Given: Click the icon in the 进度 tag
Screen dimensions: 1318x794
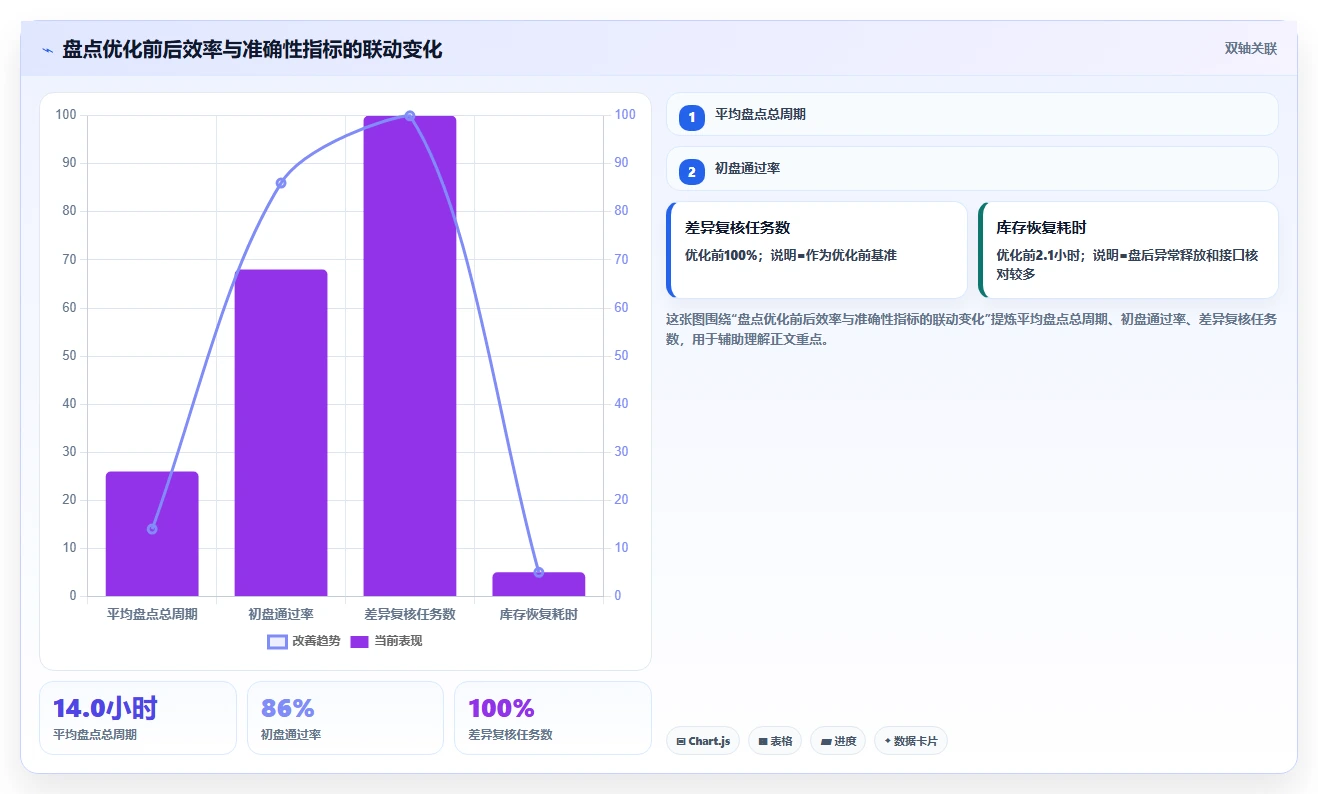Looking at the screenshot, I should [825, 742].
